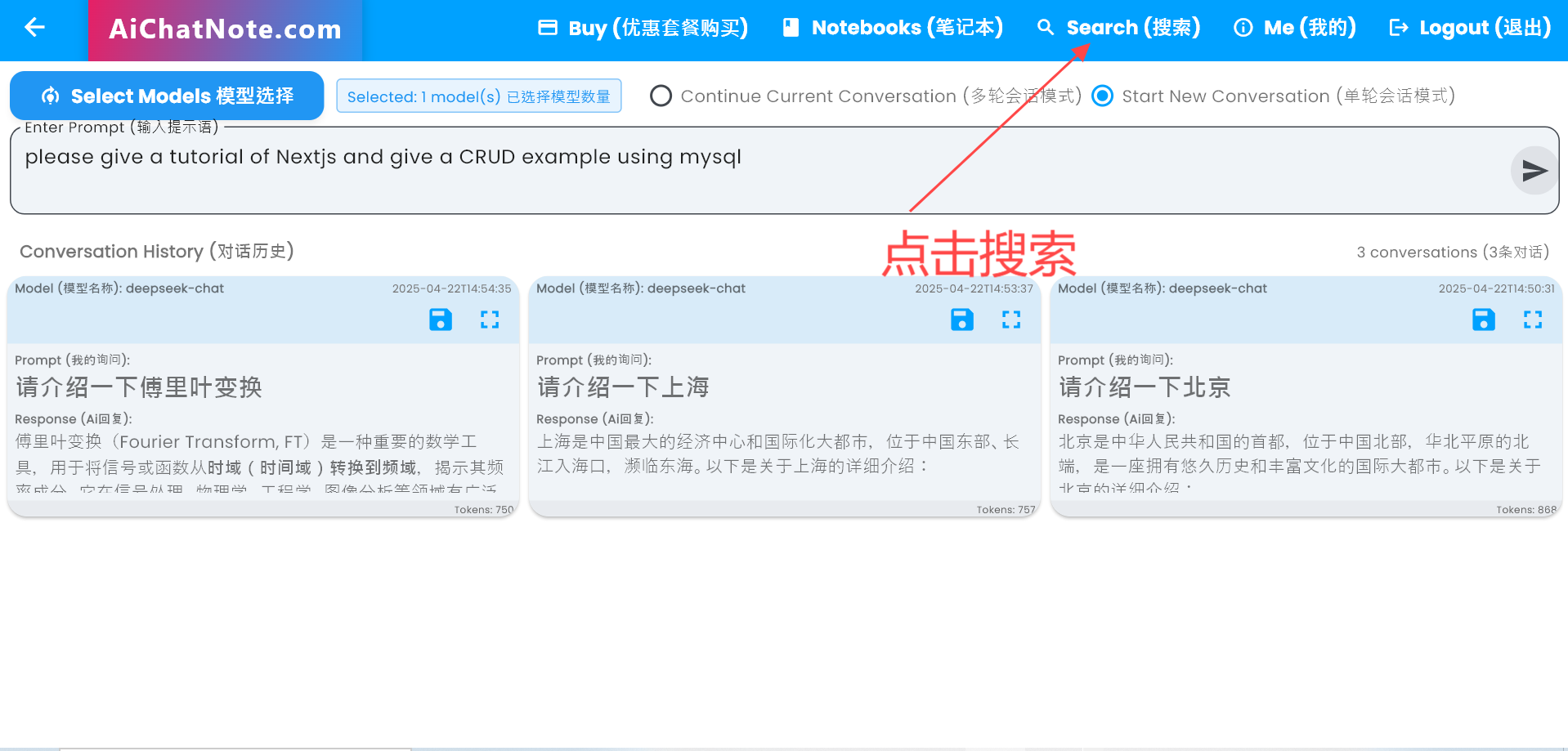Open the Me profile page
The height and width of the screenshot is (751, 1568).
click(x=1295, y=28)
